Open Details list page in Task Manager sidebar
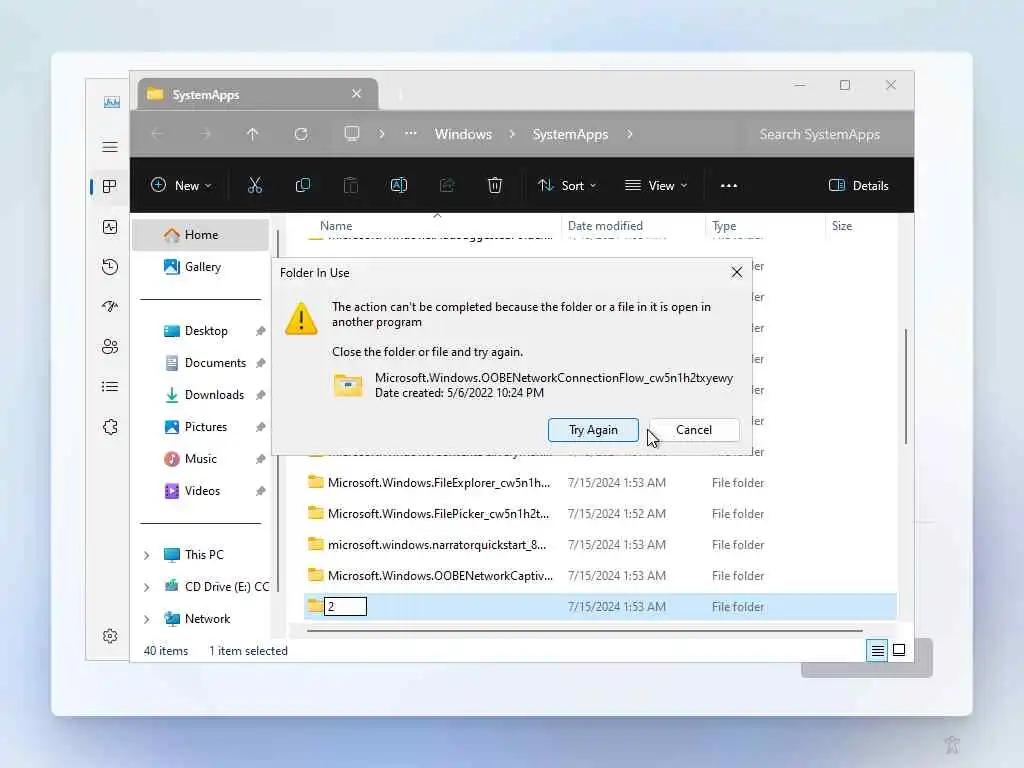The width and height of the screenshot is (1024, 768). tap(110, 387)
